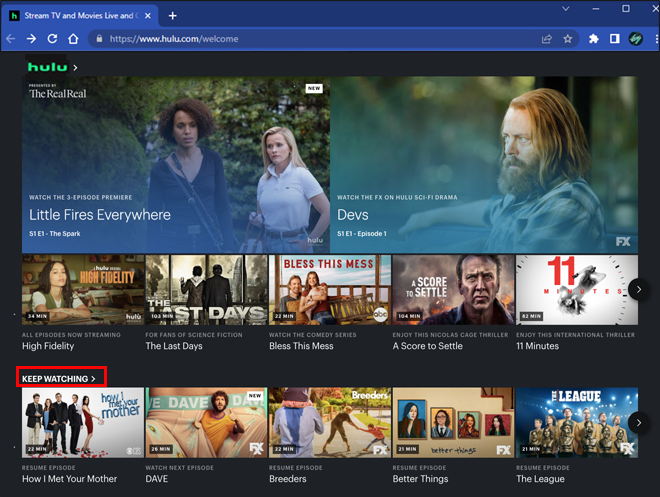Image resolution: width=660 pixels, height=497 pixels.
Task: Open the Bless This Mess thumbnail
Action: [330, 290]
